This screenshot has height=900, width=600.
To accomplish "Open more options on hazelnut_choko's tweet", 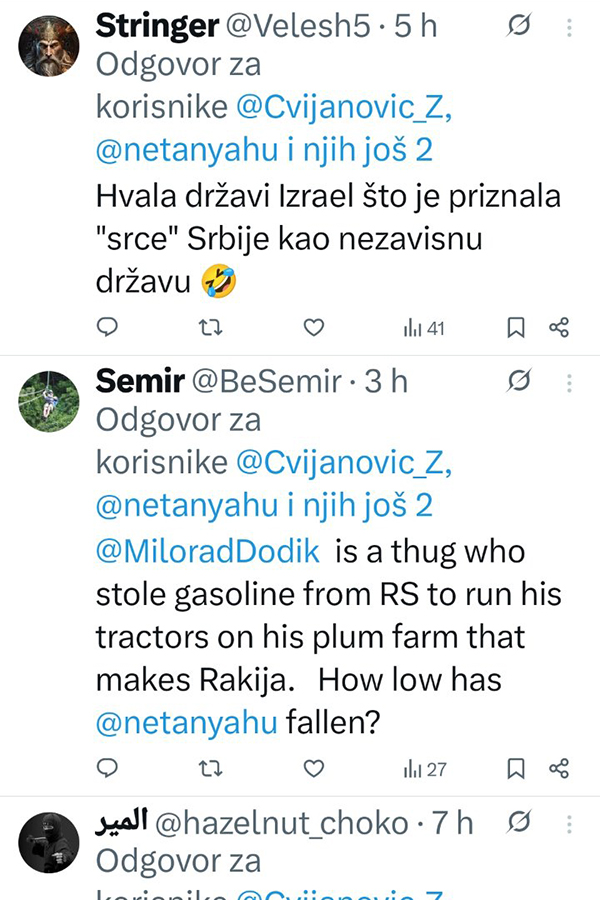I will pyautogui.click(x=570, y=822).
